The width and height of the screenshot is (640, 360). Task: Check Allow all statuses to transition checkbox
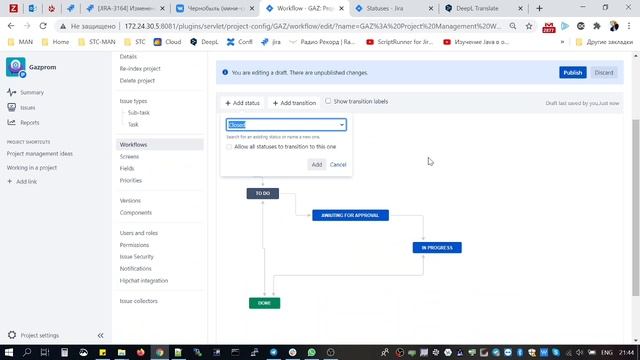pos(229,147)
